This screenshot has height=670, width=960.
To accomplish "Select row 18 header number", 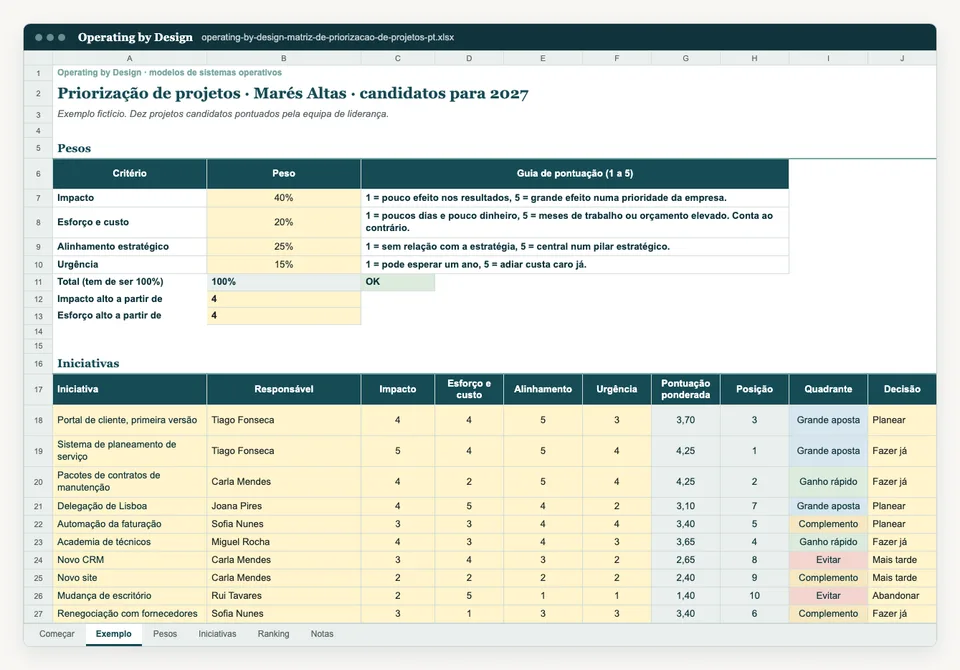I will point(38,420).
